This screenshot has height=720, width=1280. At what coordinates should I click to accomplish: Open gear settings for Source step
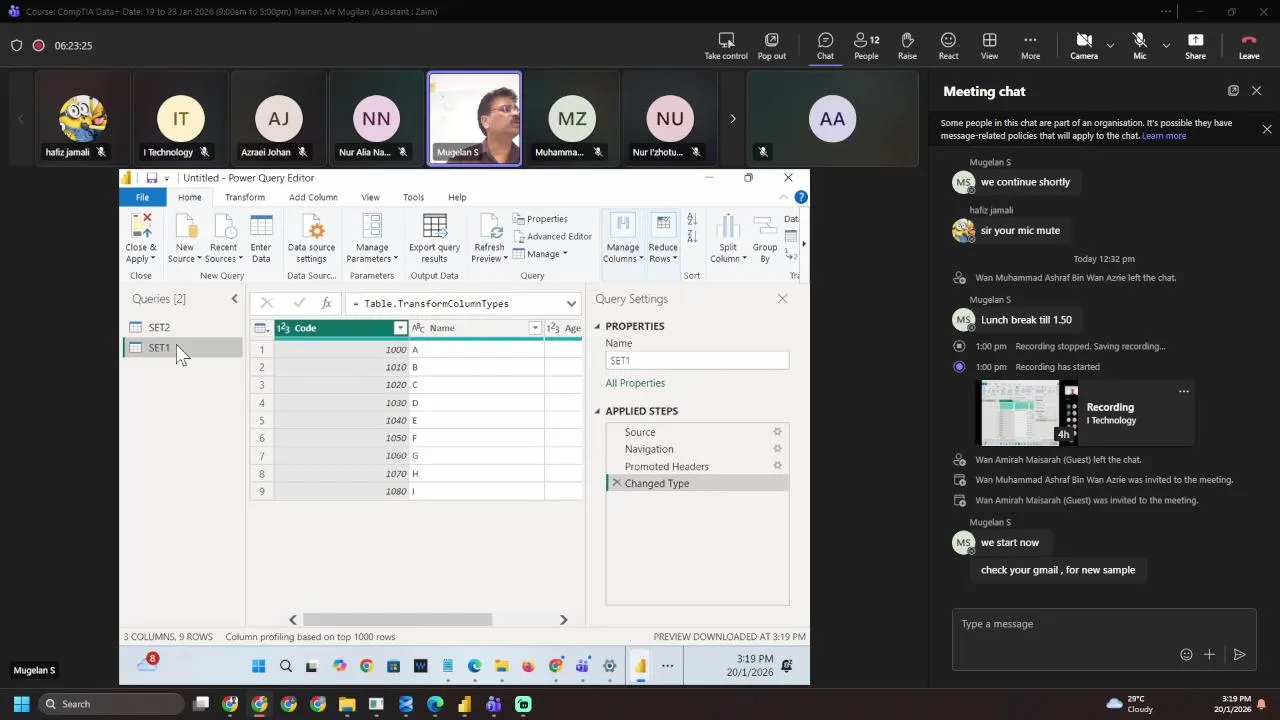pos(777,432)
